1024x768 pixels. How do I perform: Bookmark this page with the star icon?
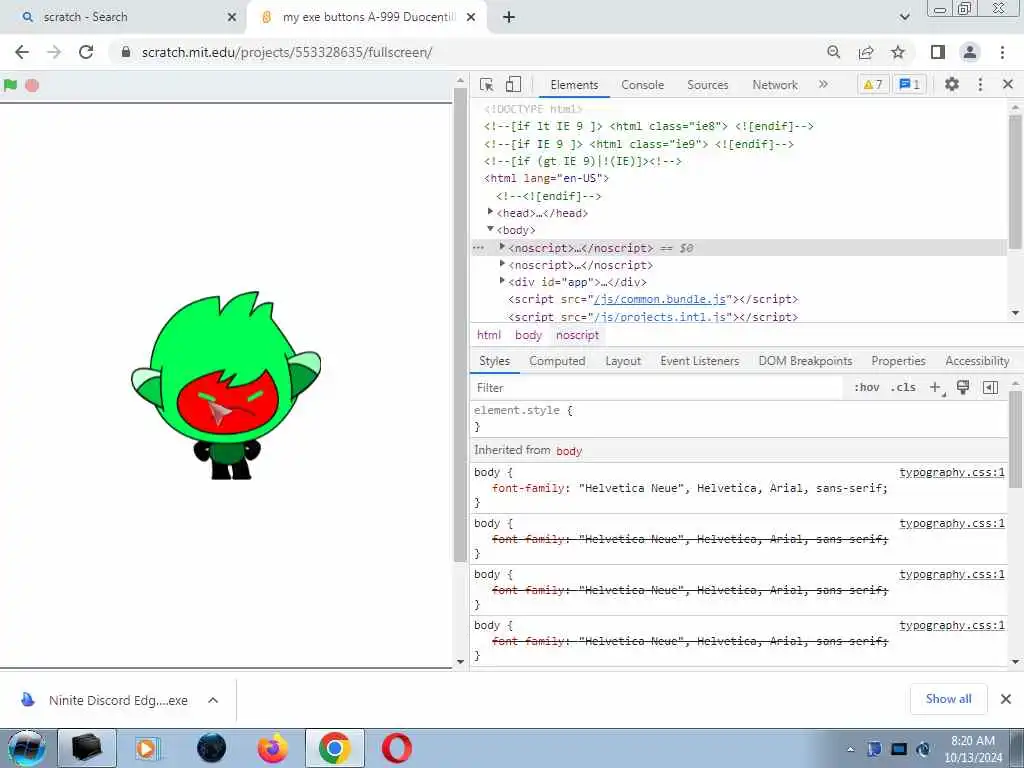[x=898, y=52]
